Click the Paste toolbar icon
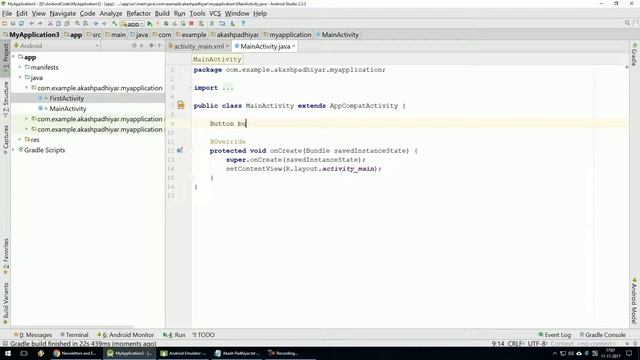Viewport: 640px width, 360px height. coord(67,24)
